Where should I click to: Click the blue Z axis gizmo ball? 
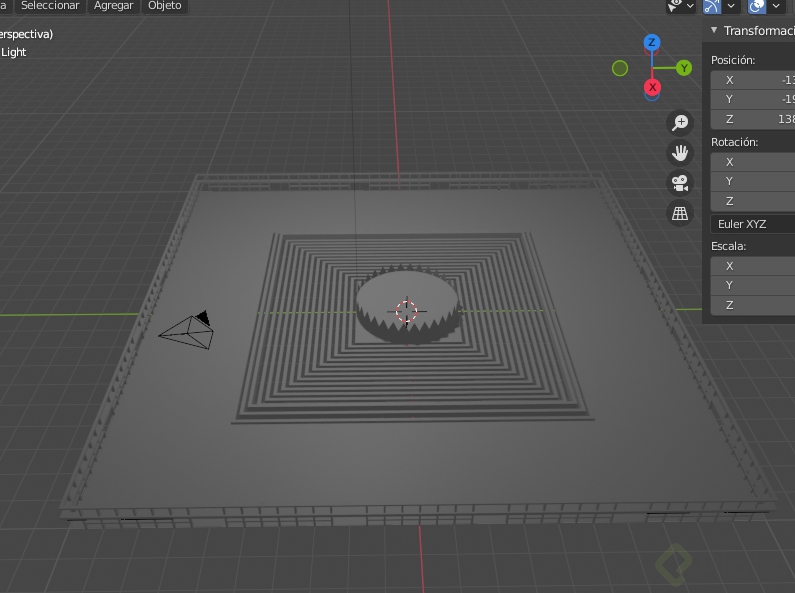[x=652, y=42]
